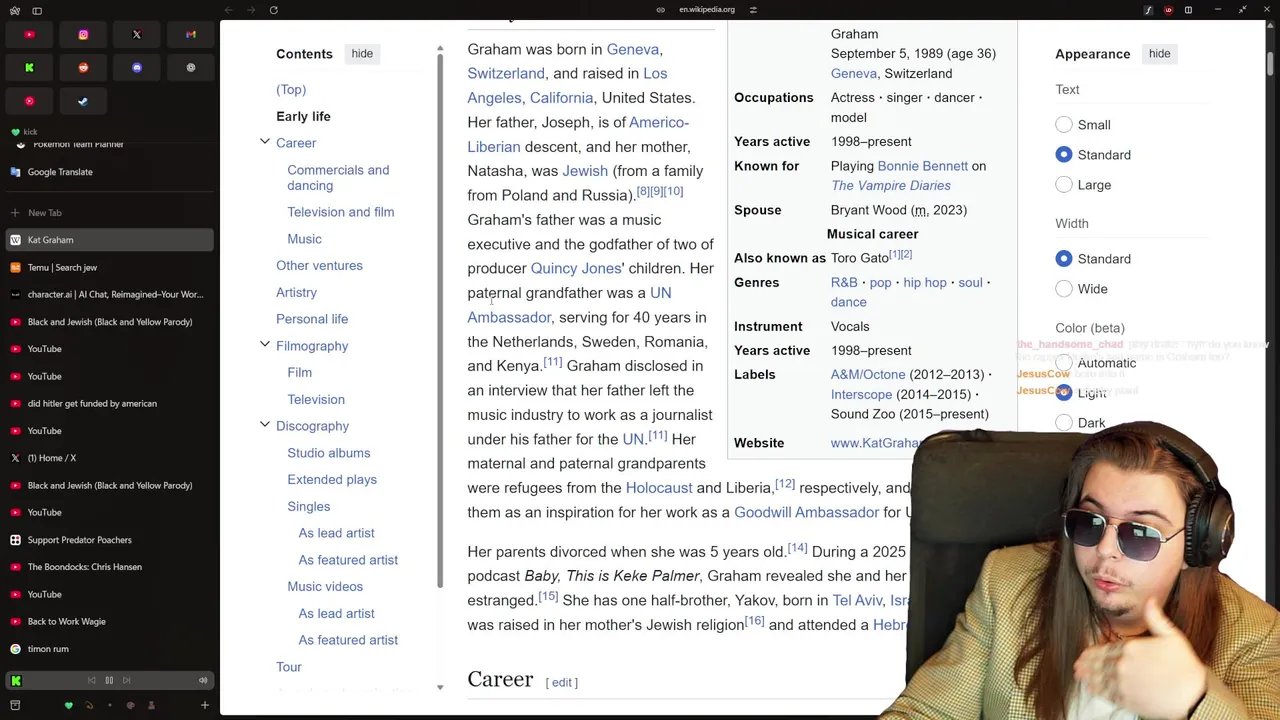Click the en.wikipedia.org address bar
1280x720 pixels.
707,10
